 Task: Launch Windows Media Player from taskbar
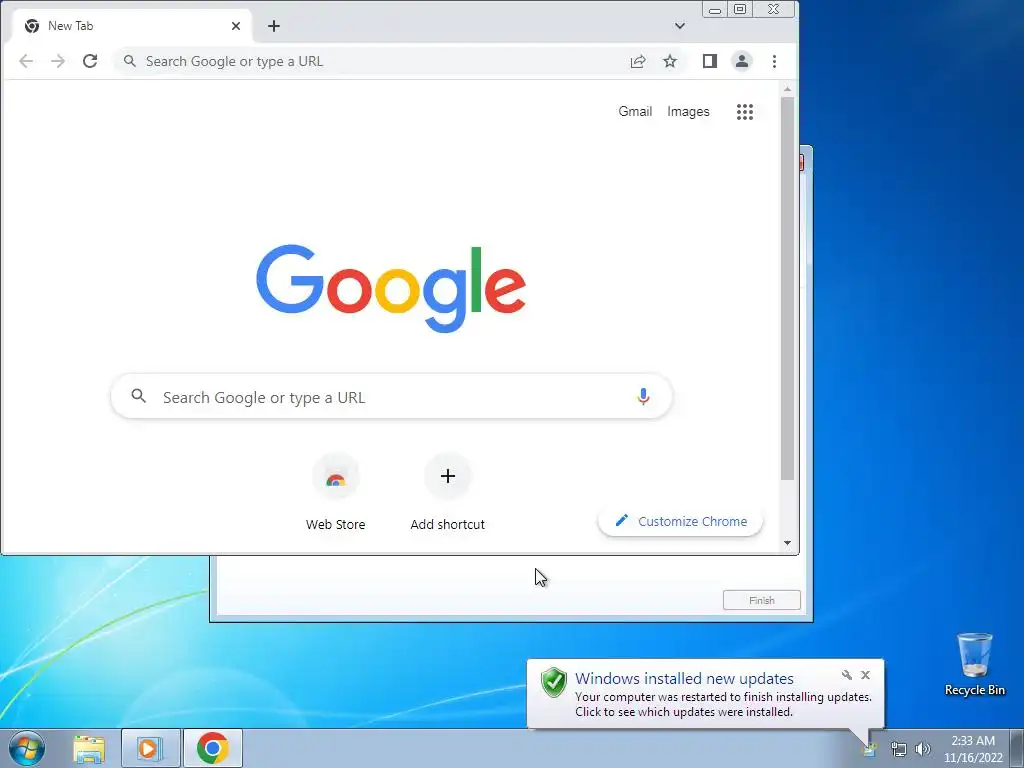coord(150,748)
